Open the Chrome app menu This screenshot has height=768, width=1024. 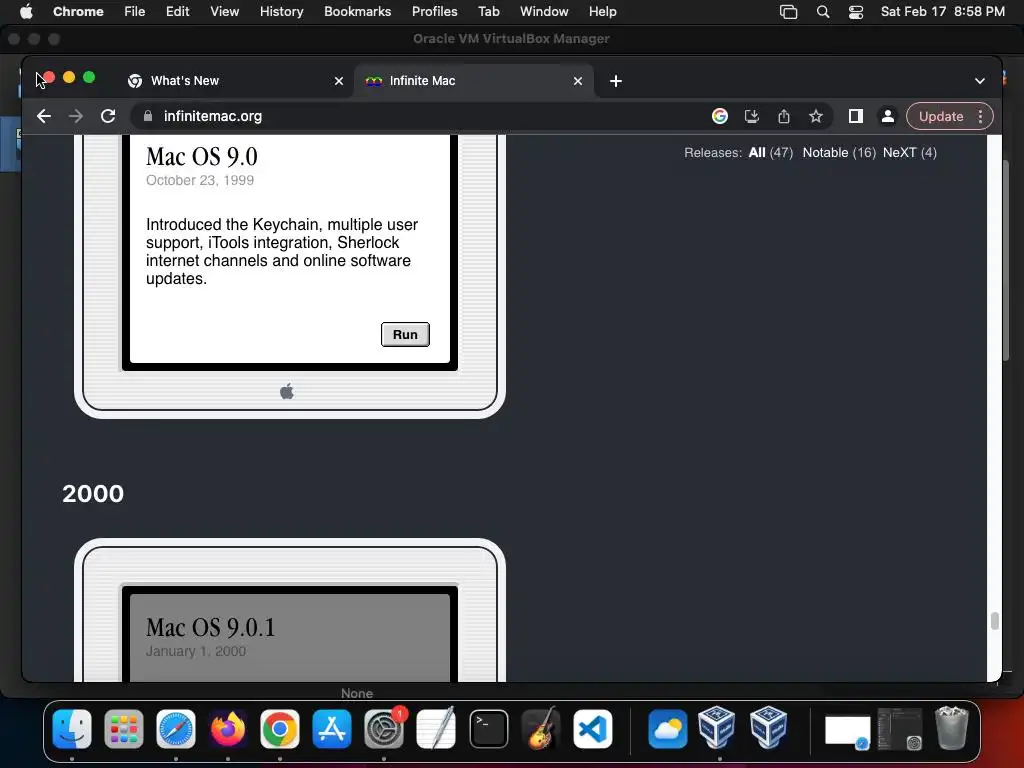click(78, 12)
